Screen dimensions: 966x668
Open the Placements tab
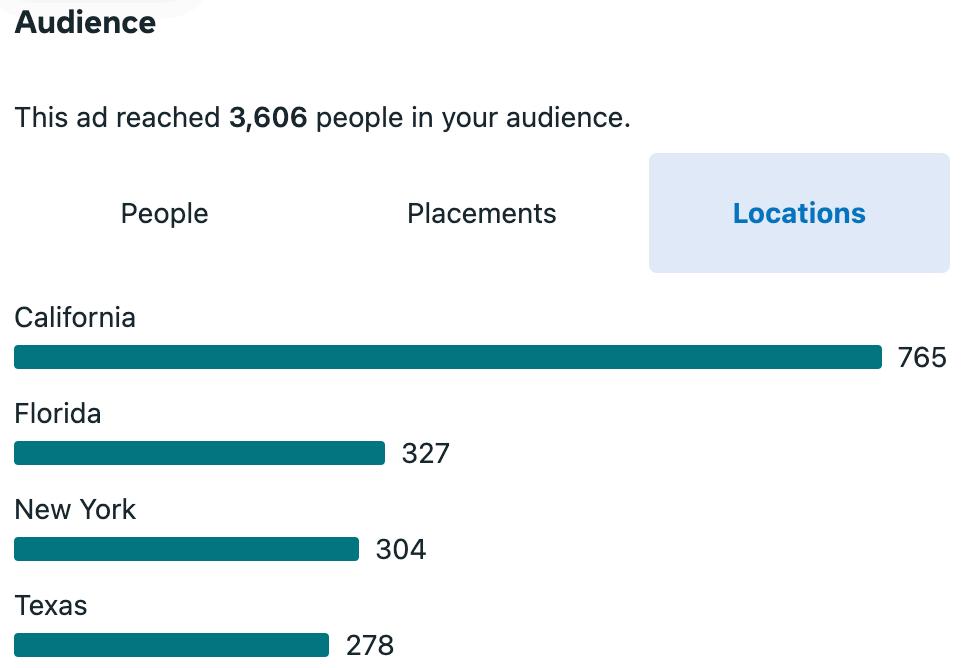click(x=482, y=213)
